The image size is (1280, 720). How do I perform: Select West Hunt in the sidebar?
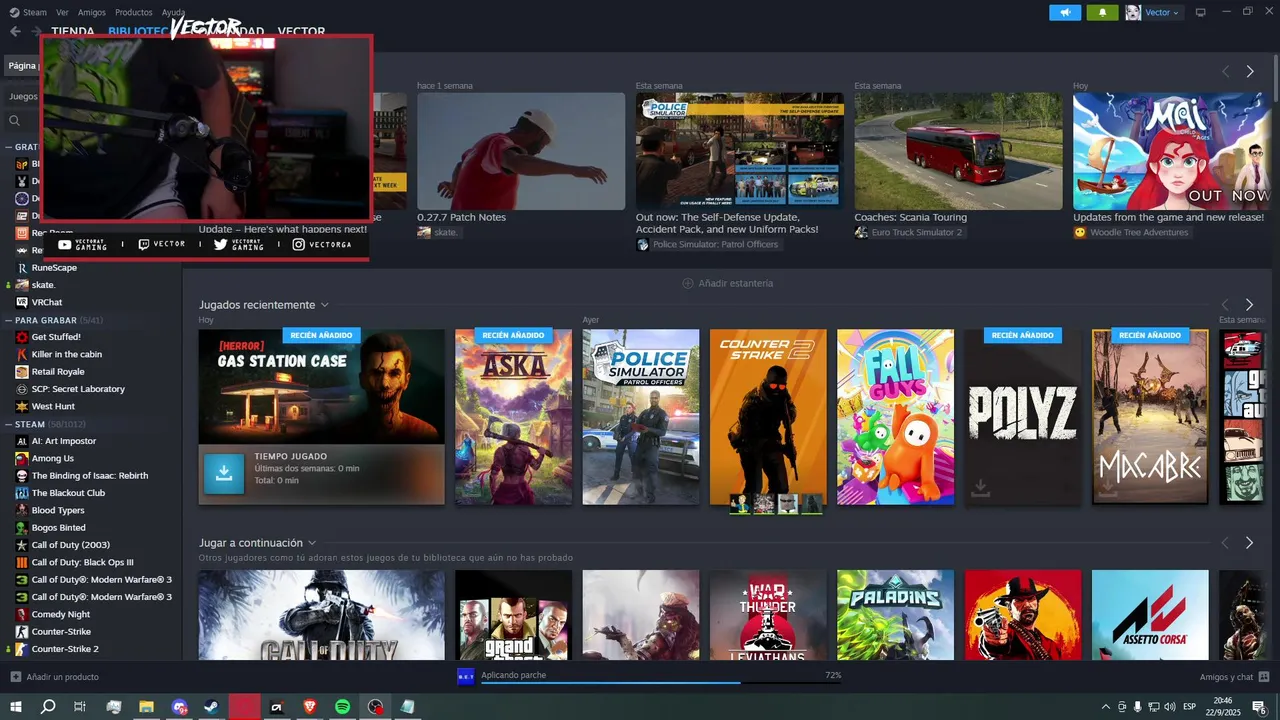53,406
